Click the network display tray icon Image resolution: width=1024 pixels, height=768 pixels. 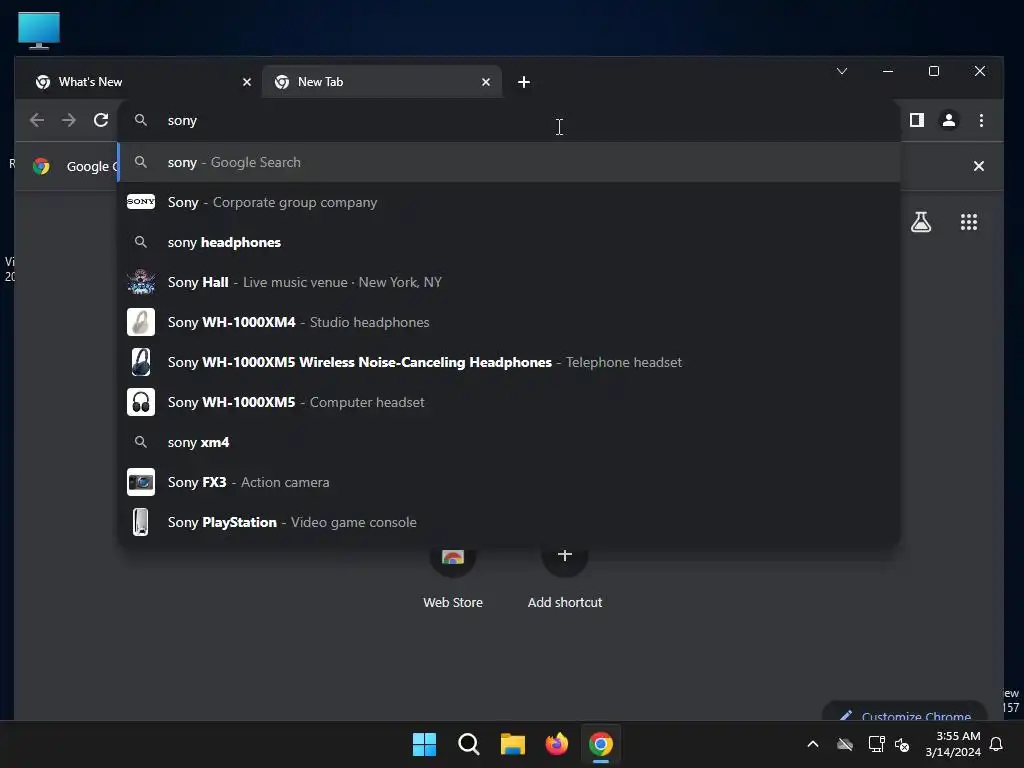pos(876,744)
